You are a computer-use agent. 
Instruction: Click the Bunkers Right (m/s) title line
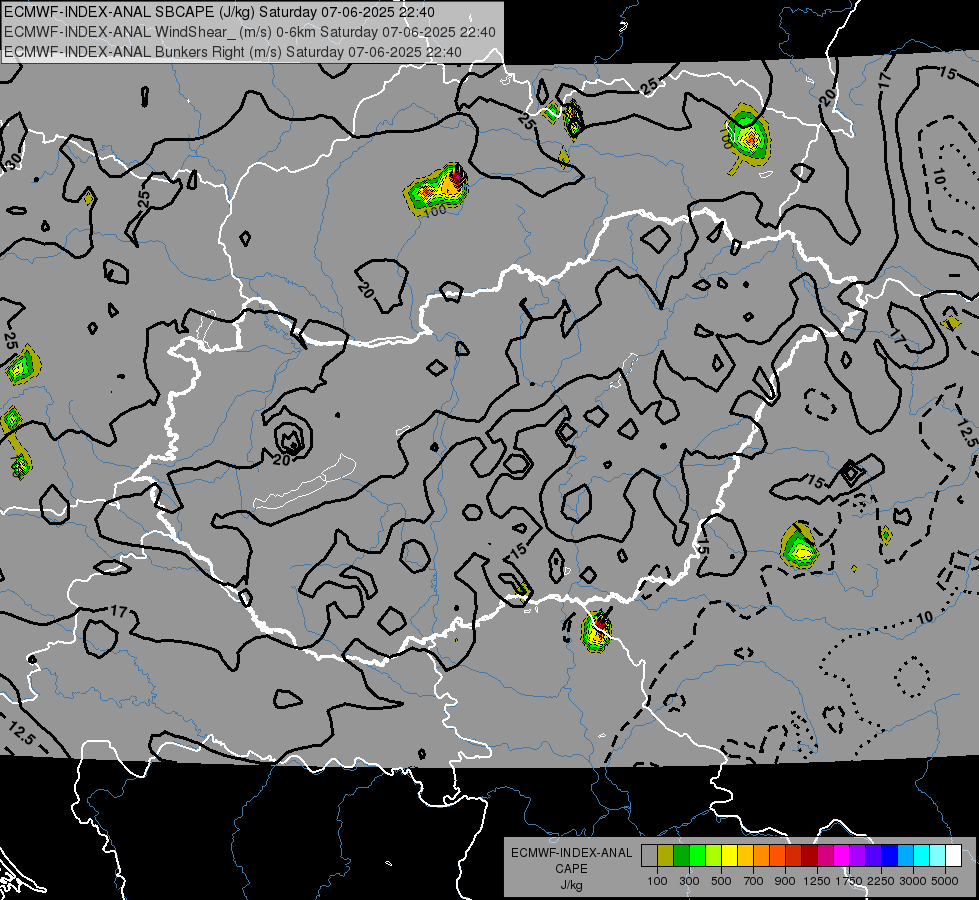[x=233, y=52]
